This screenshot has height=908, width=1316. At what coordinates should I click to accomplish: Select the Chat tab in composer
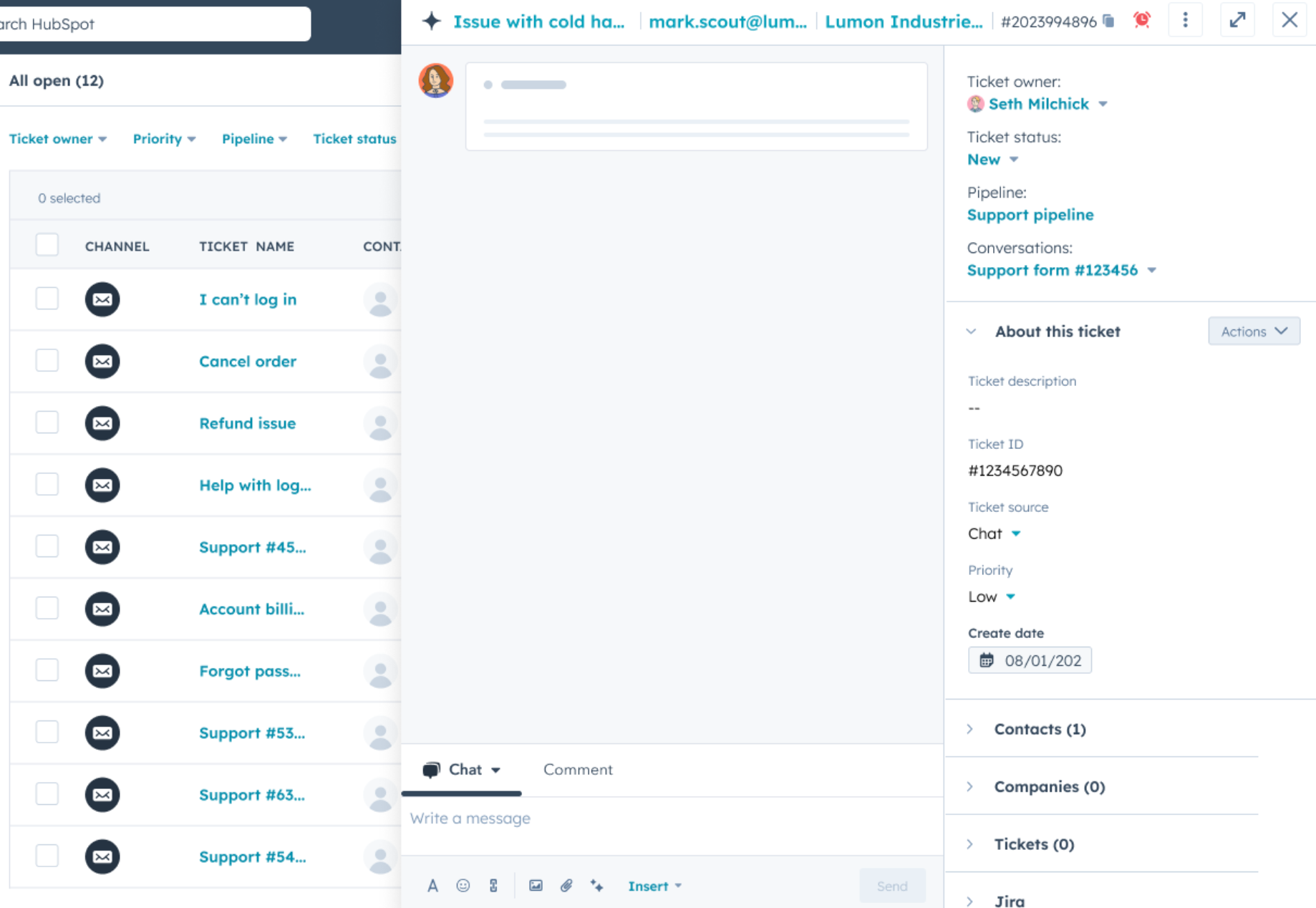click(461, 770)
